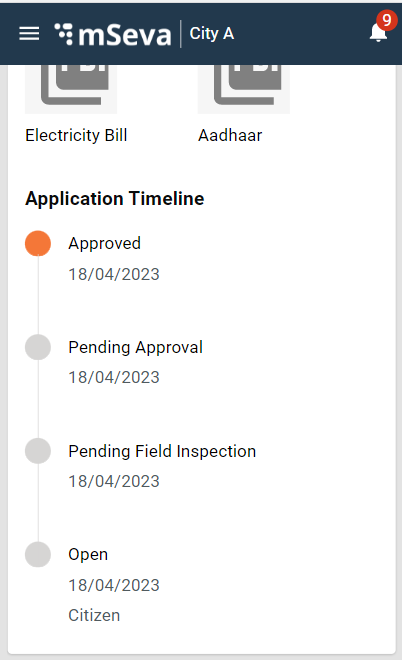Screen dimensions: 402x660
Task: Click the red notification count badge
Action: (x=386, y=20)
